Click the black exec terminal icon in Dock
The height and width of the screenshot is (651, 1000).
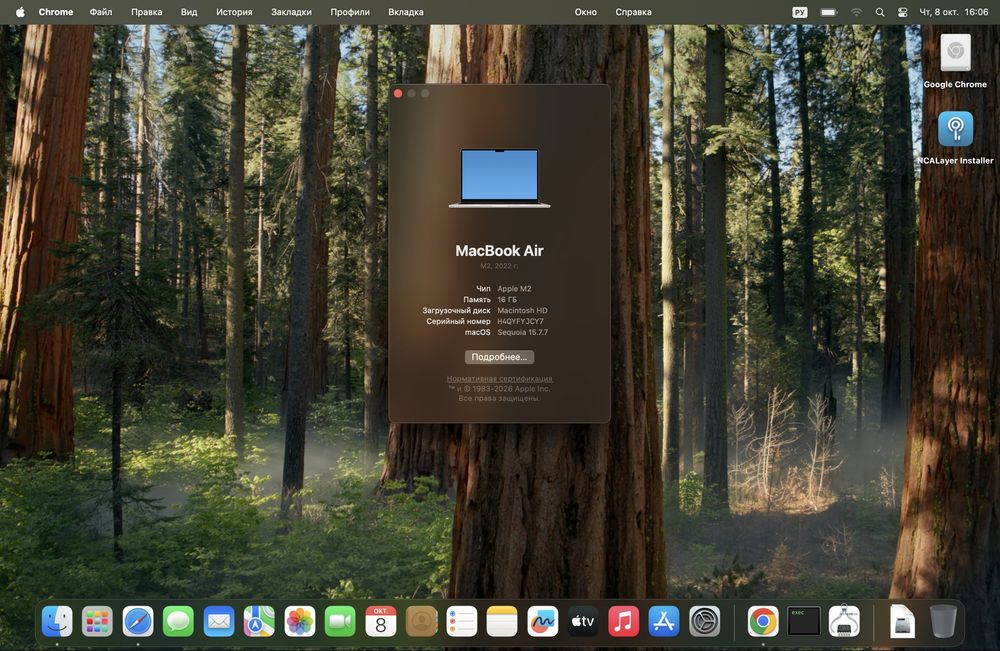coord(804,621)
